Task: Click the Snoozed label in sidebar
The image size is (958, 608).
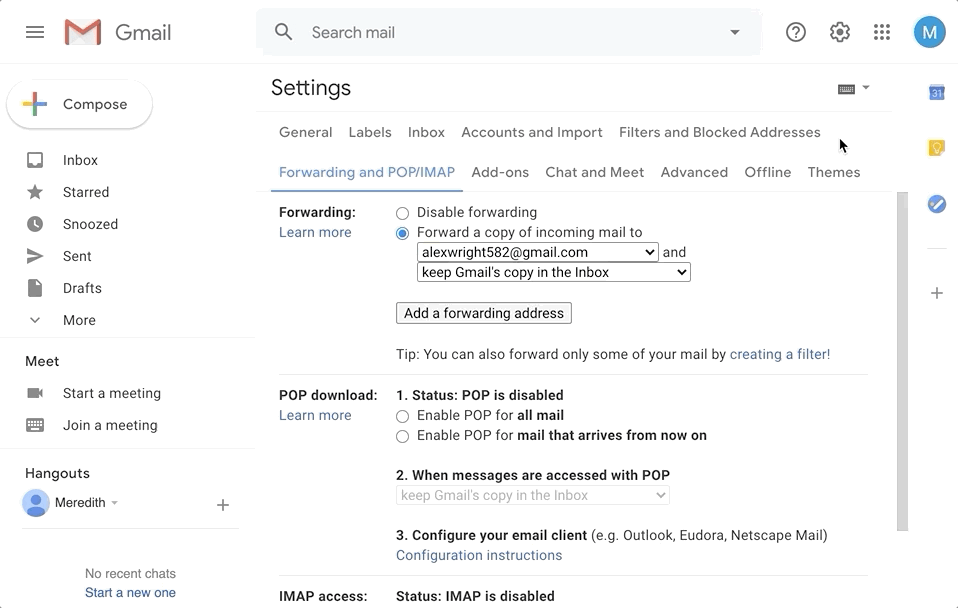Action: point(90,224)
